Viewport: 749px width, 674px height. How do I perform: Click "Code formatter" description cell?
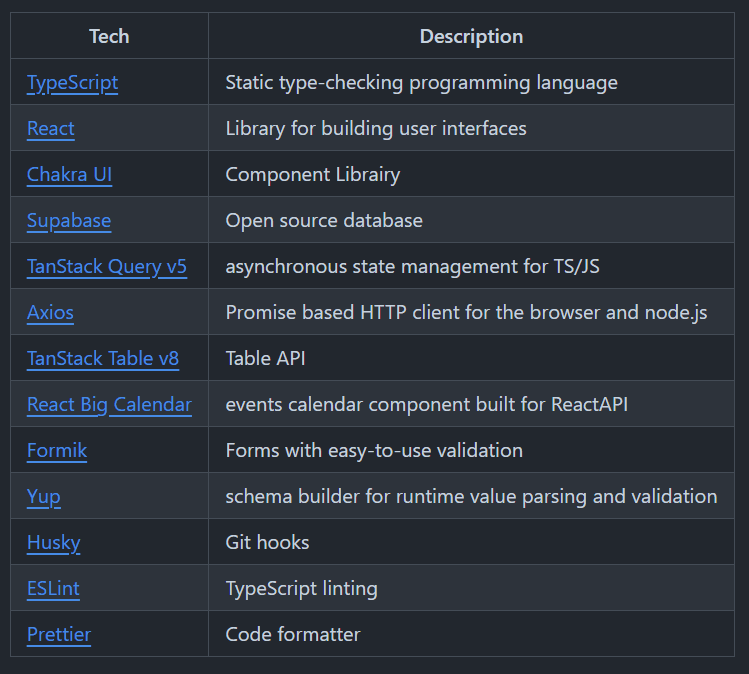(471, 634)
